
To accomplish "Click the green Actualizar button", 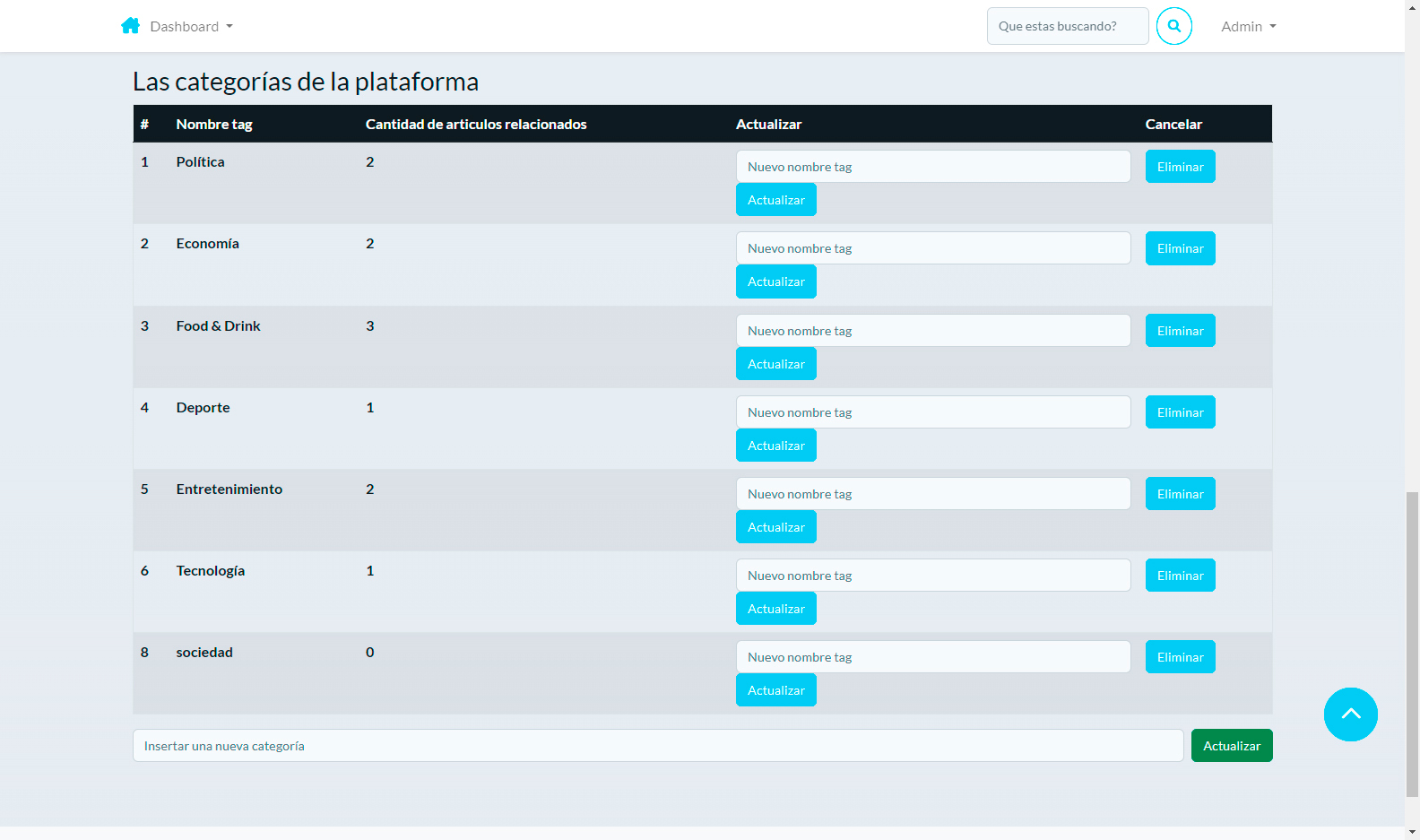I will tap(1231, 746).
